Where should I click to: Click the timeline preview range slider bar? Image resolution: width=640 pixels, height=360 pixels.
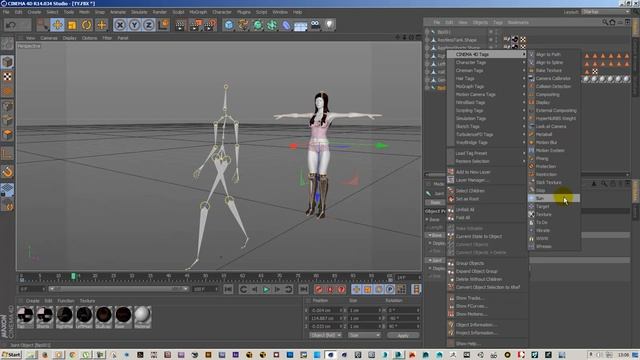pos(118,289)
